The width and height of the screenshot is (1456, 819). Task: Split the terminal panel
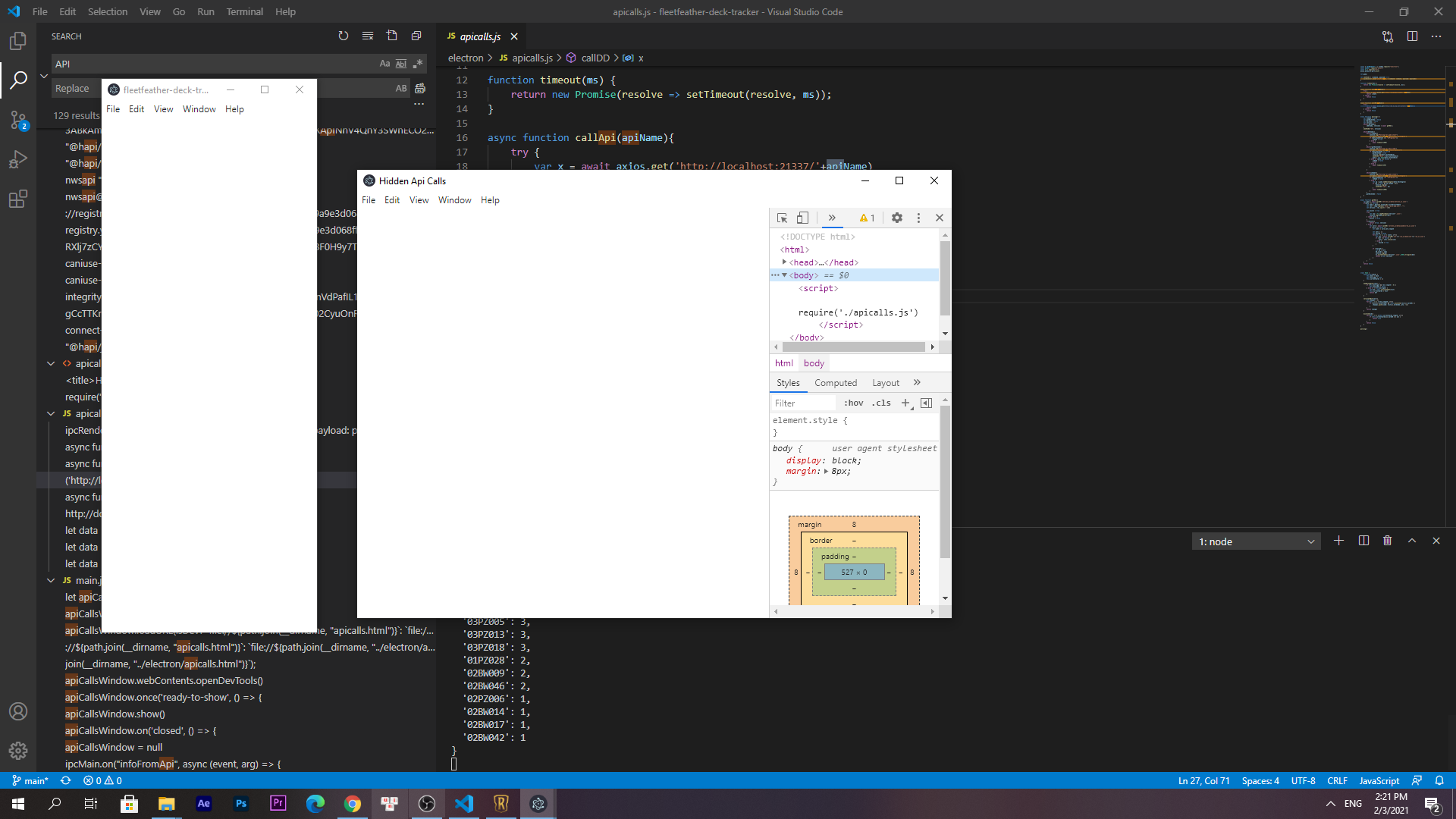1363,541
